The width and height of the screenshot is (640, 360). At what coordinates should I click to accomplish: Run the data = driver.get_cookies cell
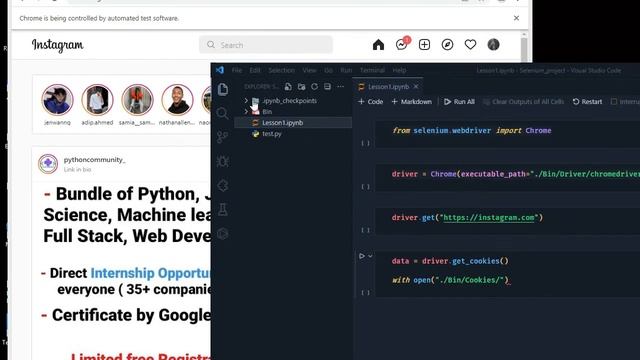(362, 256)
